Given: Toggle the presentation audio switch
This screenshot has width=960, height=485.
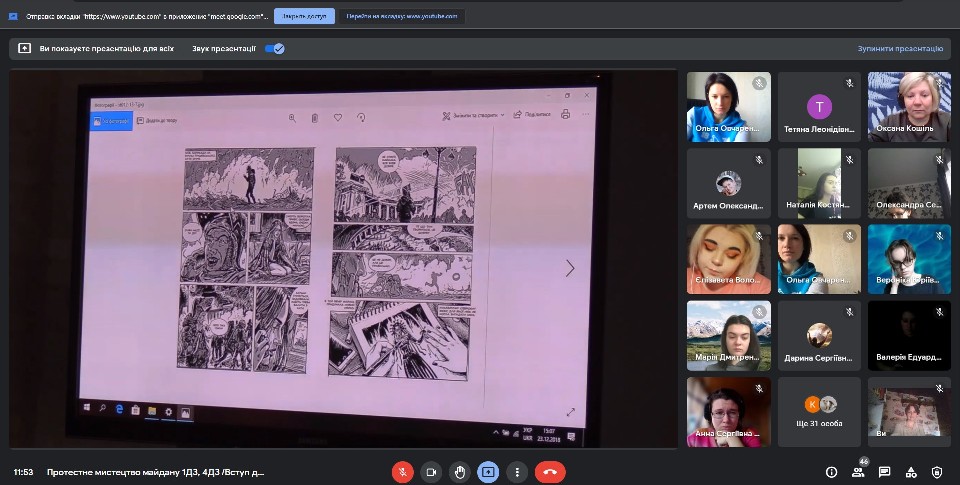Looking at the screenshot, I should click(x=275, y=48).
